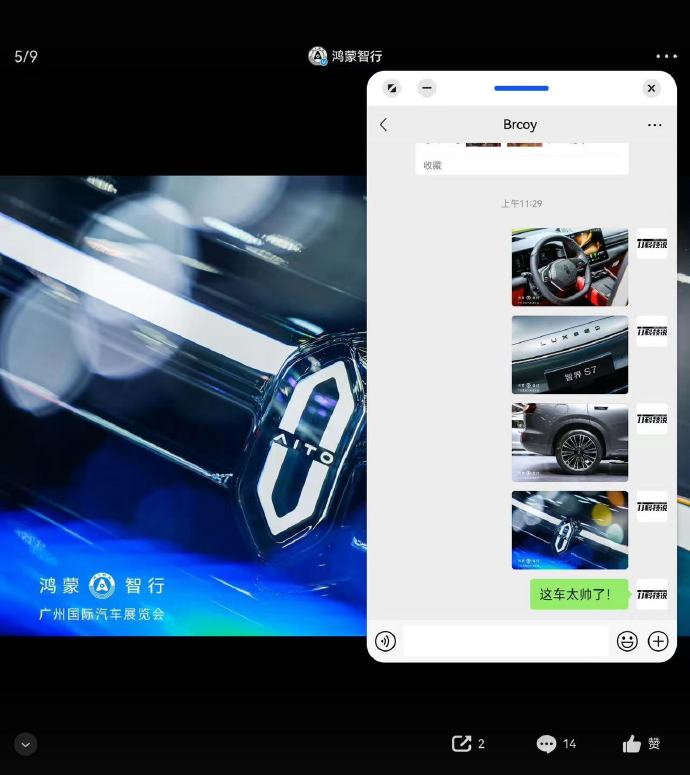Open the Brcoy chat options menu
Image resolution: width=690 pixels, height=775 pixels.
point(654,125)
